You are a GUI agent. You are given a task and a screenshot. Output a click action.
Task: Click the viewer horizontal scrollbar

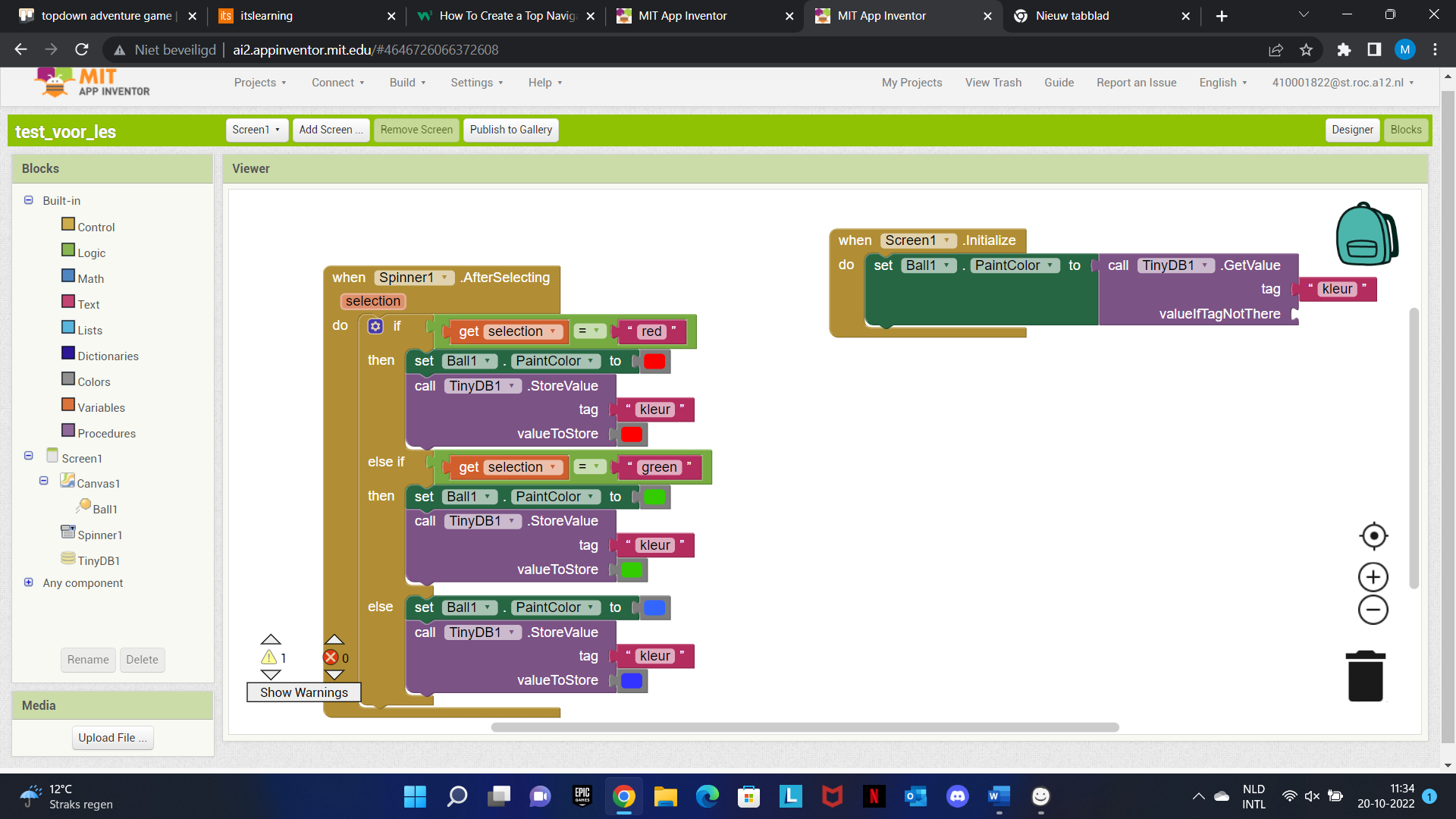click(804, 727)
